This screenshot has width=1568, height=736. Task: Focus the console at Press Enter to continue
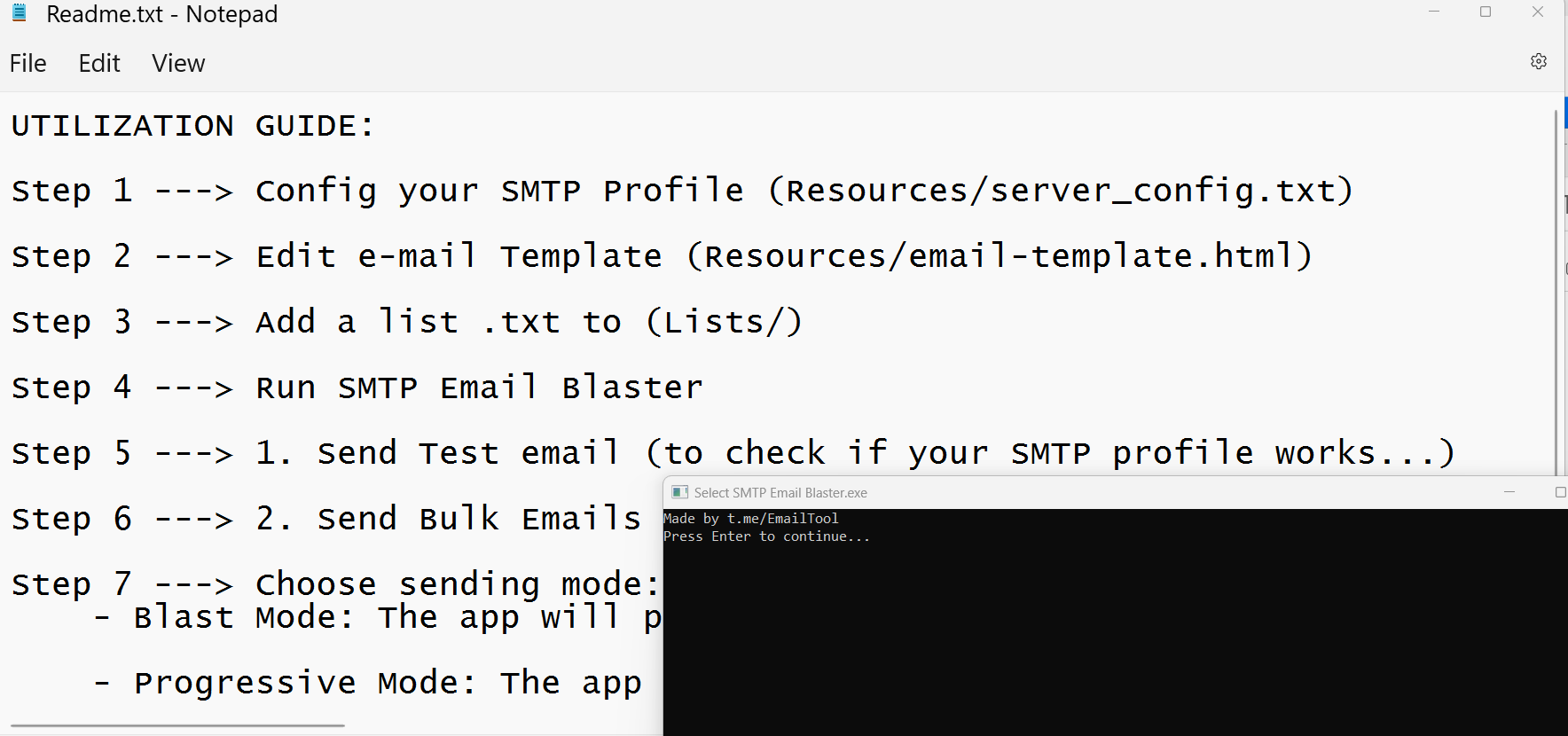(767, 536)
